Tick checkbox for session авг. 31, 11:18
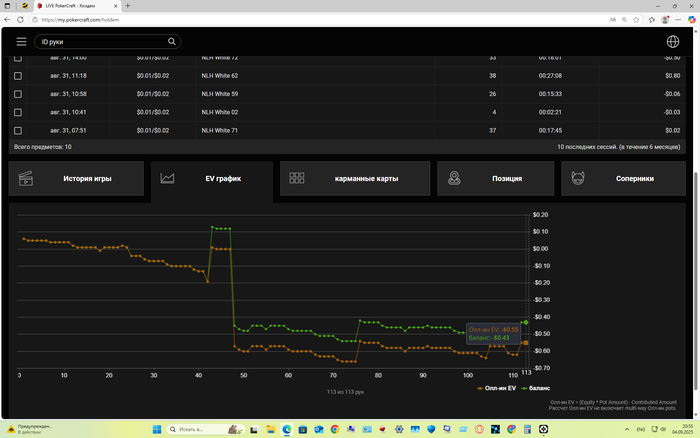Screen dimensions: 700x438 [18, 76]
